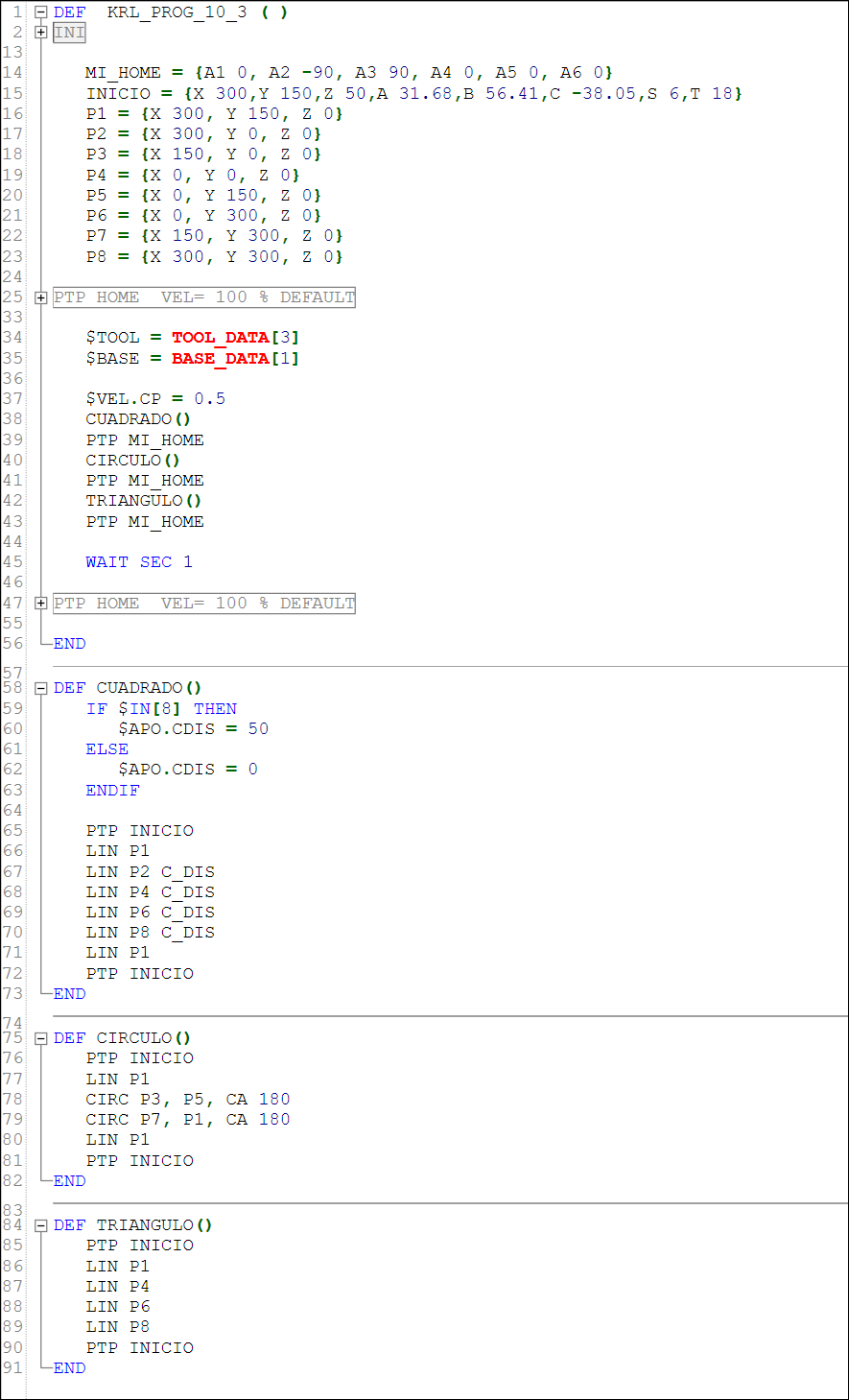Viewport: 849px width, 1400px height.
Task: Click the $VEL.CP = 0.5 line
Action: click(155, 399)
